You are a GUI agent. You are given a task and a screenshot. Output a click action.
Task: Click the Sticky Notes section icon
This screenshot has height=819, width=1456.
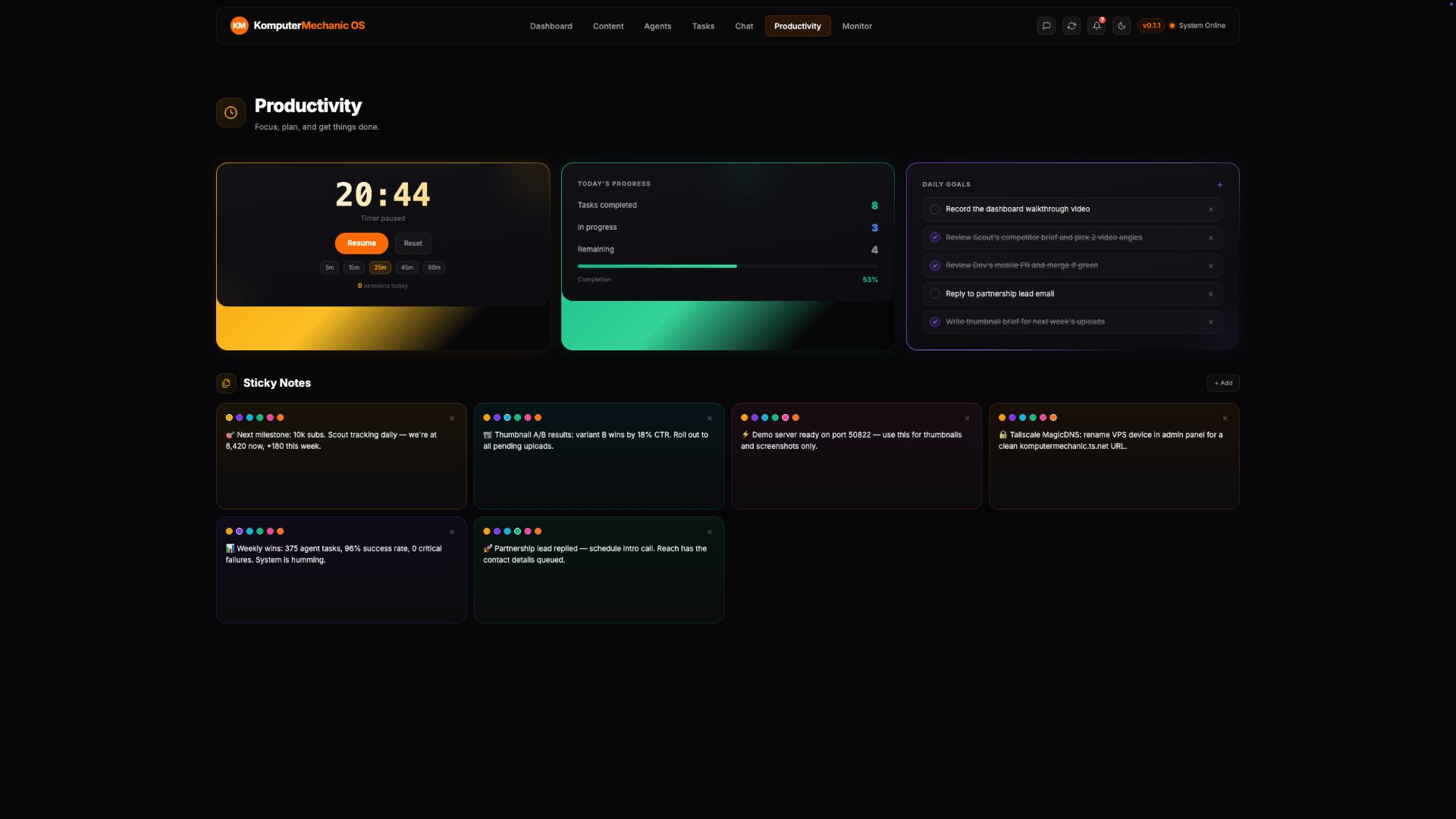226,383
